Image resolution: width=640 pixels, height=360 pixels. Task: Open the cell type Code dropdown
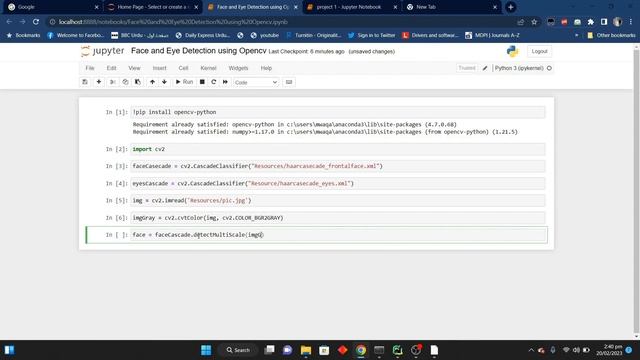pyautogui.click(x=256, y=82)
